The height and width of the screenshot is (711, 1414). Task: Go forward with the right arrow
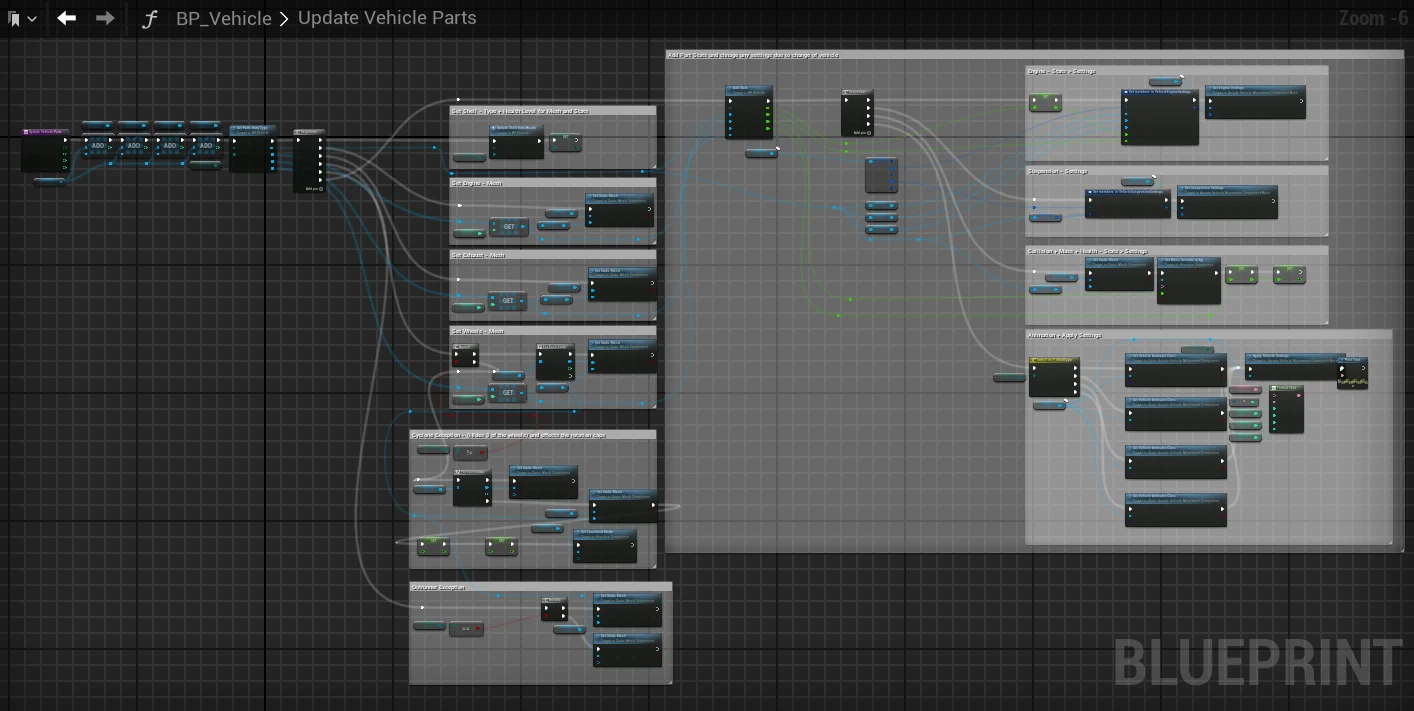(105, 18)
